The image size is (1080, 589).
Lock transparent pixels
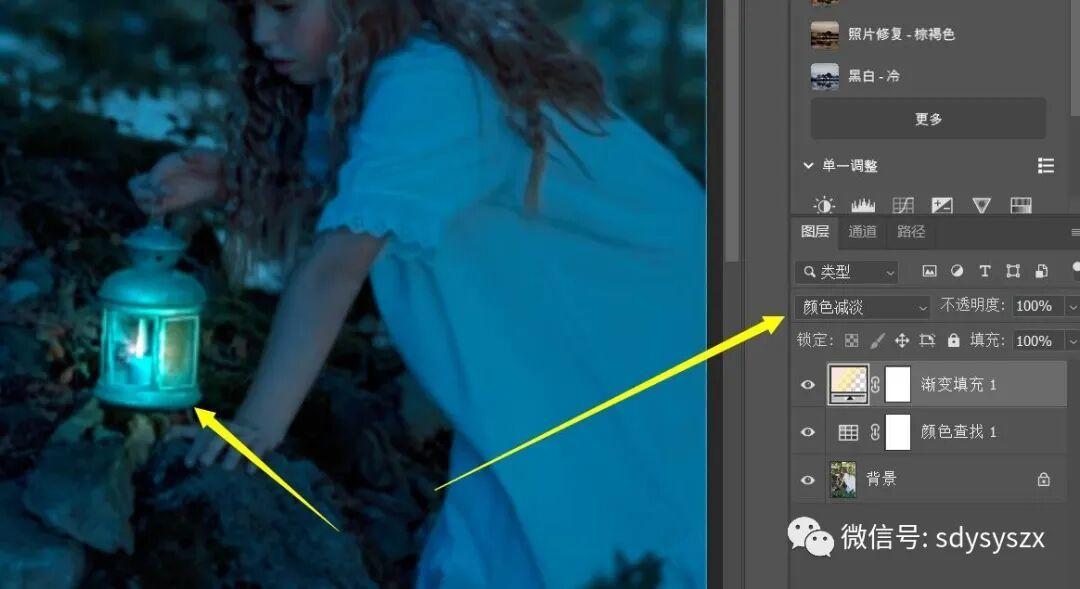(852, 340)
